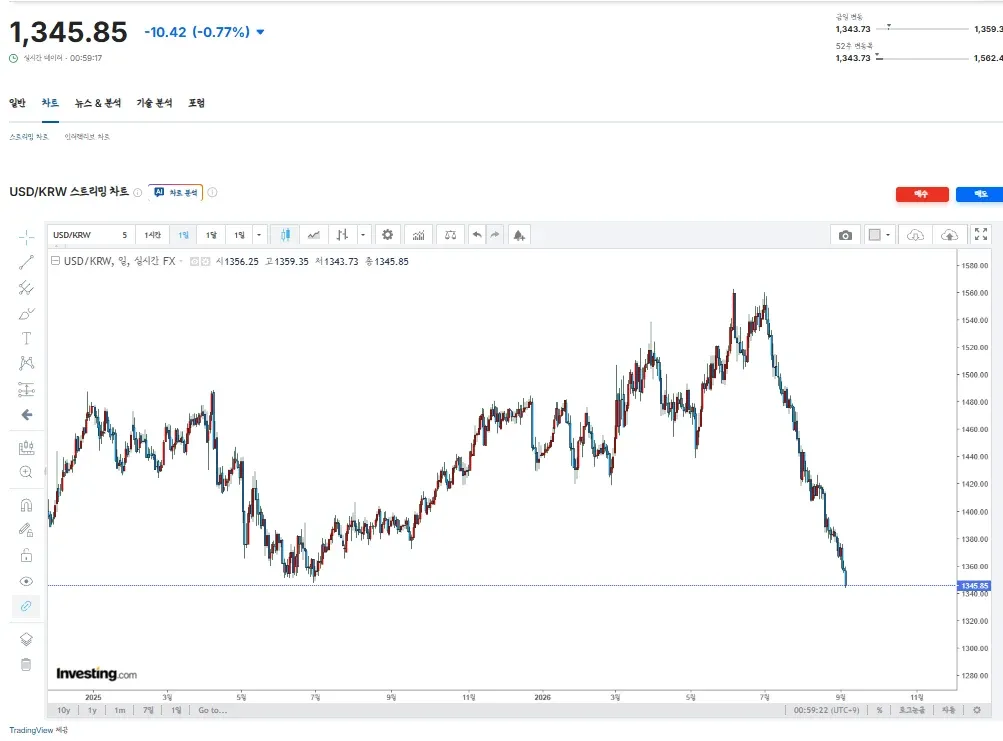
Task: Select the pitchfork drawing tool
Action: pyautogui.click(x=26, y=288)
